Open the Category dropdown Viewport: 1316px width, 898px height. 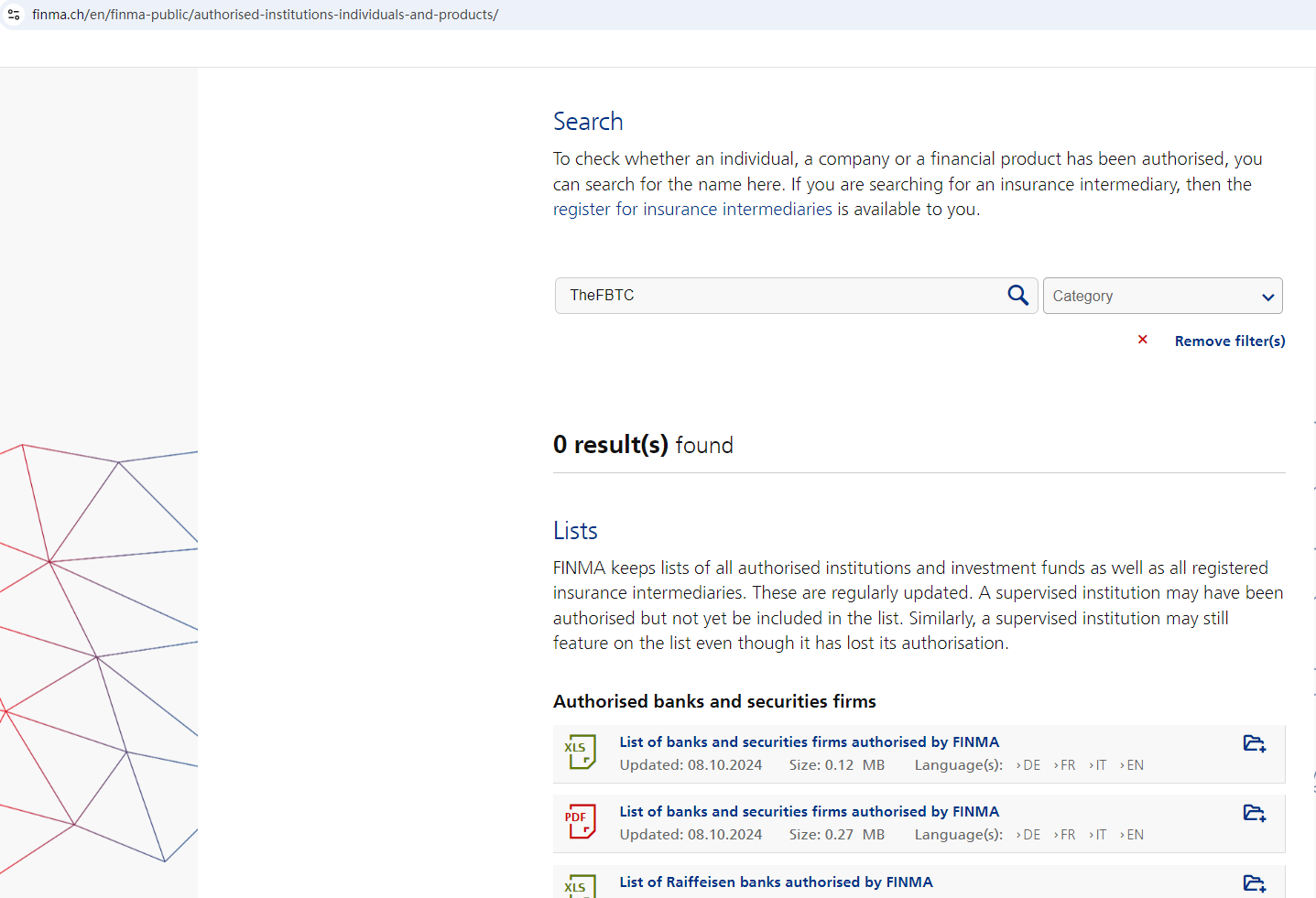pos(1162,296)
